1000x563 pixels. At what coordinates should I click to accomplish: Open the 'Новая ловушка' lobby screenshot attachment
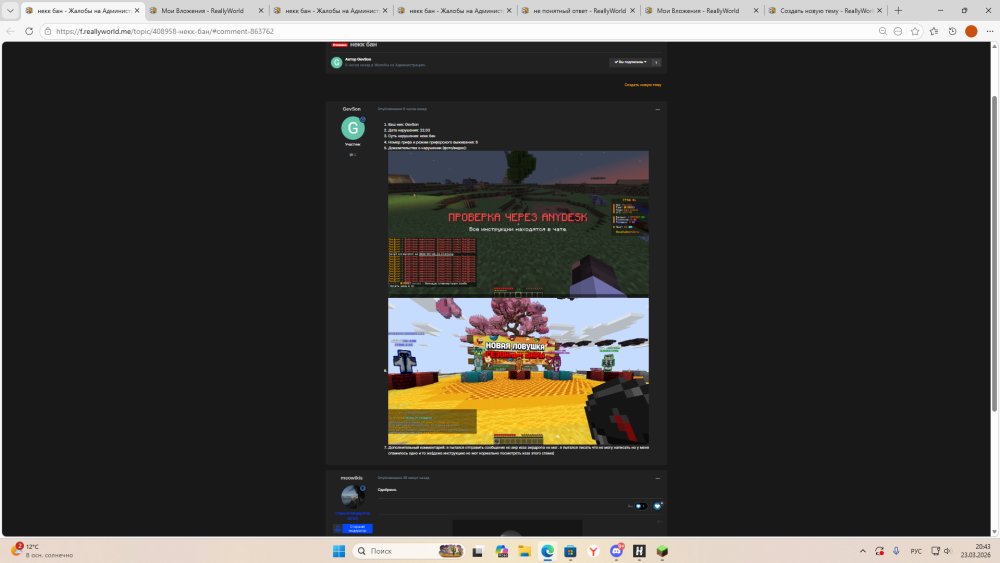point(518,371)
